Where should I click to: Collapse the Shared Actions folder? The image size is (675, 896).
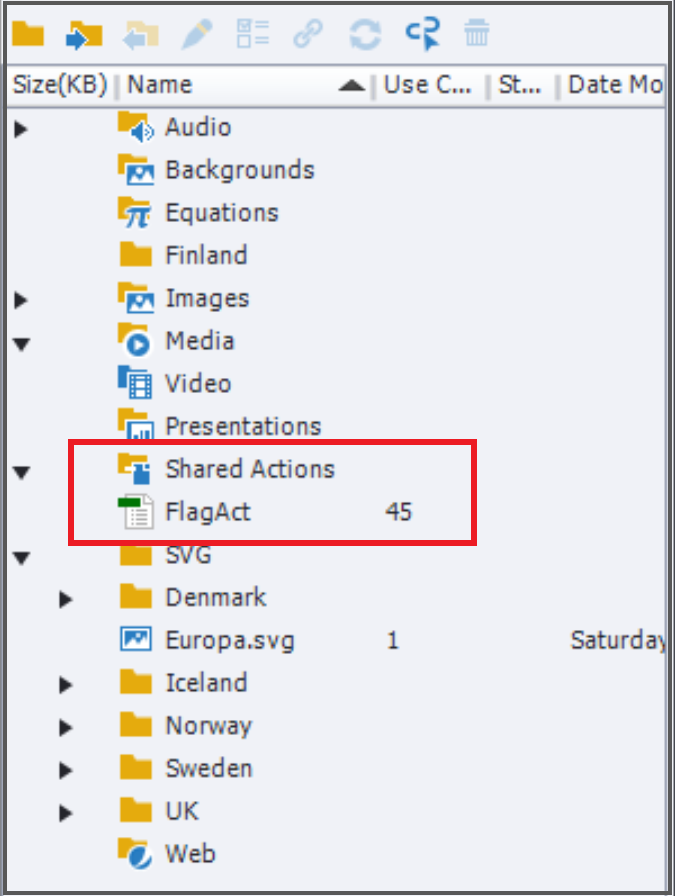click(22, 471)
